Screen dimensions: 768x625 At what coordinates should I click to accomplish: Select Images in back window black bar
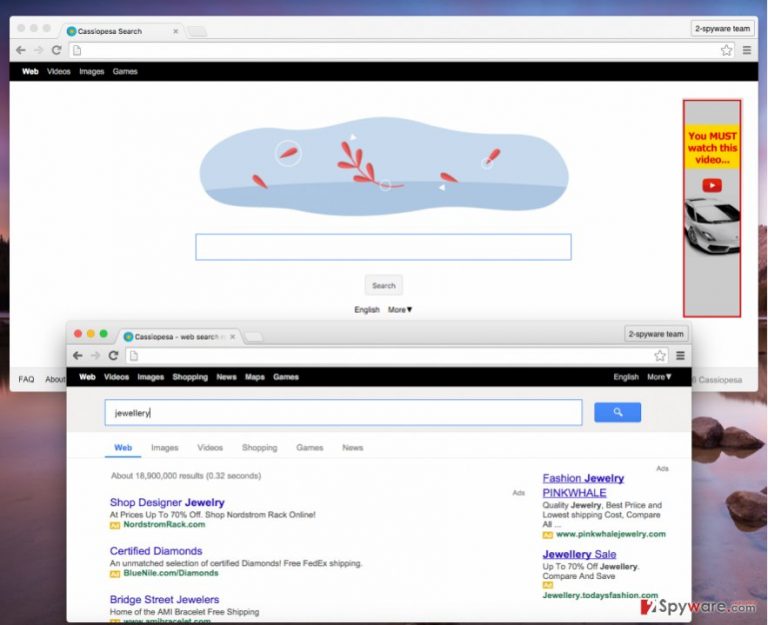coord(92,72)
